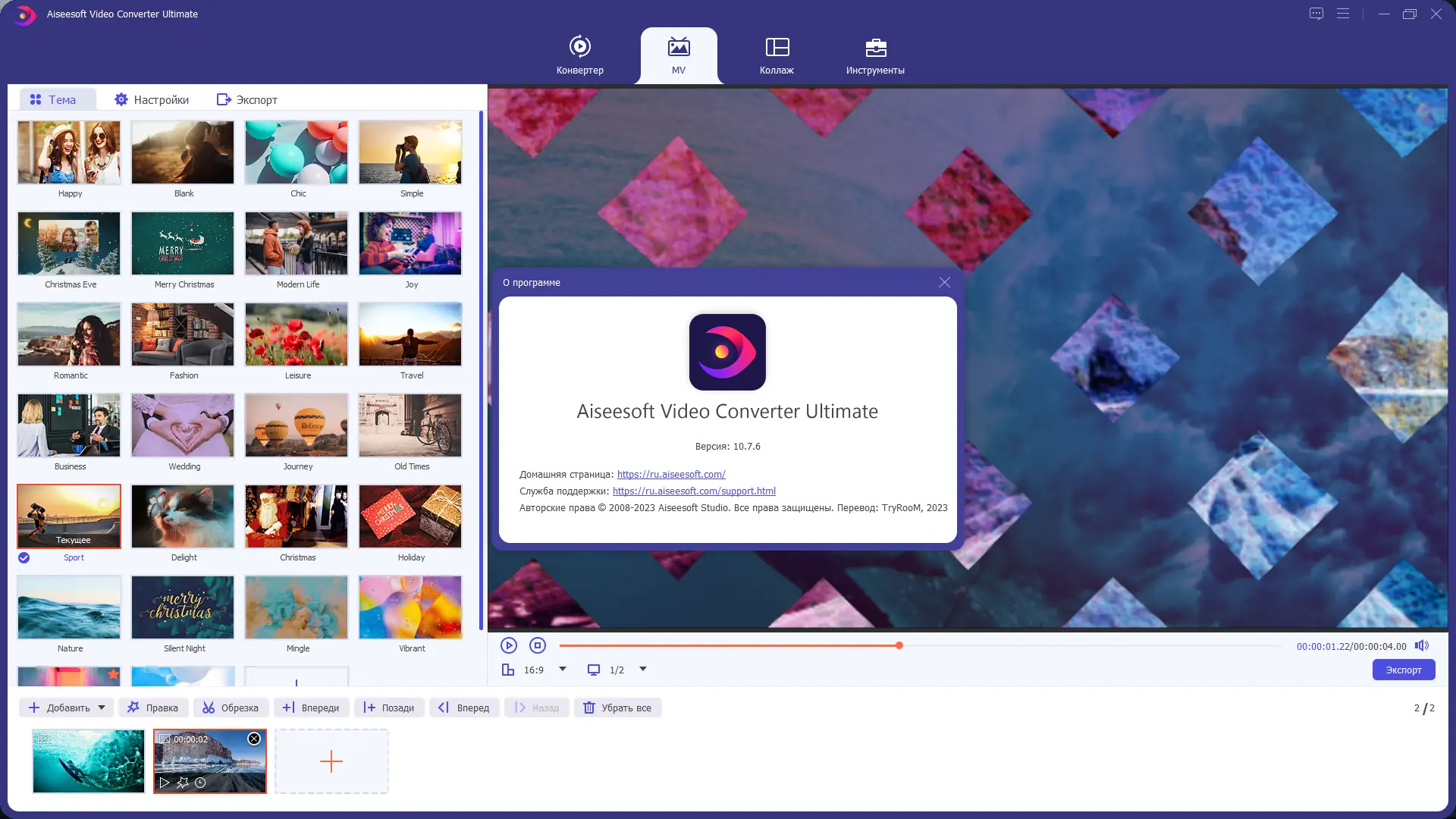The height and width of the screenshot is (819, 1456).
Task: Click the Вперед move forward button
Action: 464,708
